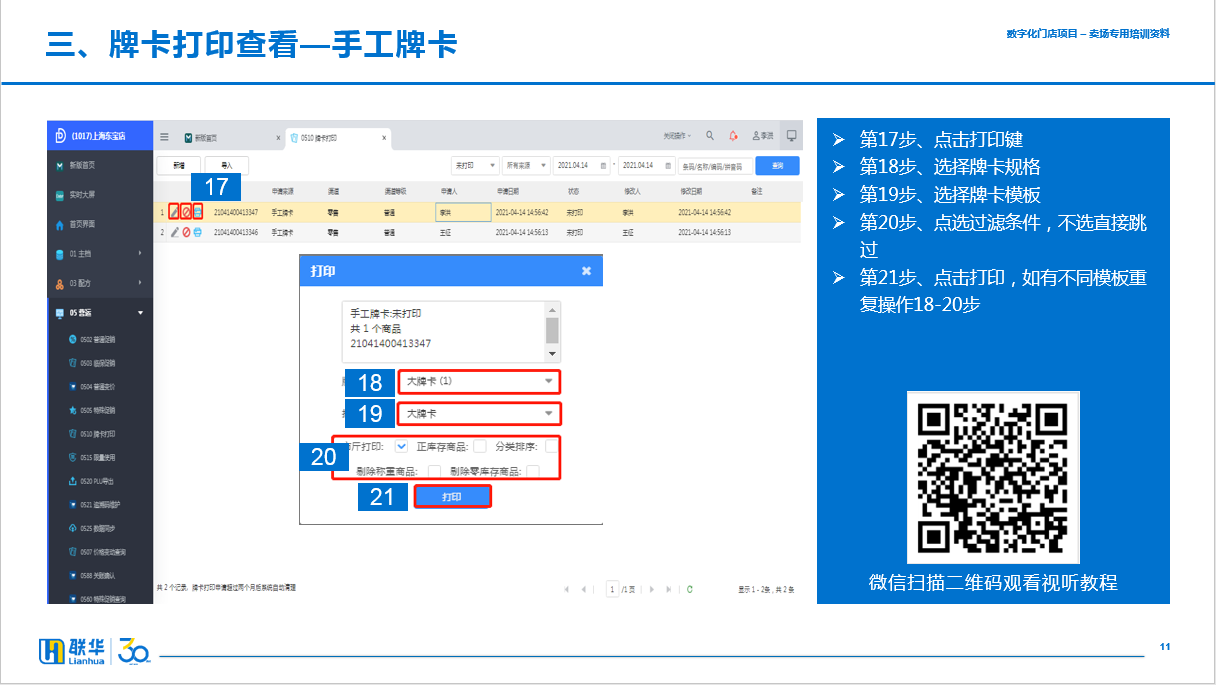
Task: Switch to the 新版首页 tab
Action: click(x=232, y=138)
